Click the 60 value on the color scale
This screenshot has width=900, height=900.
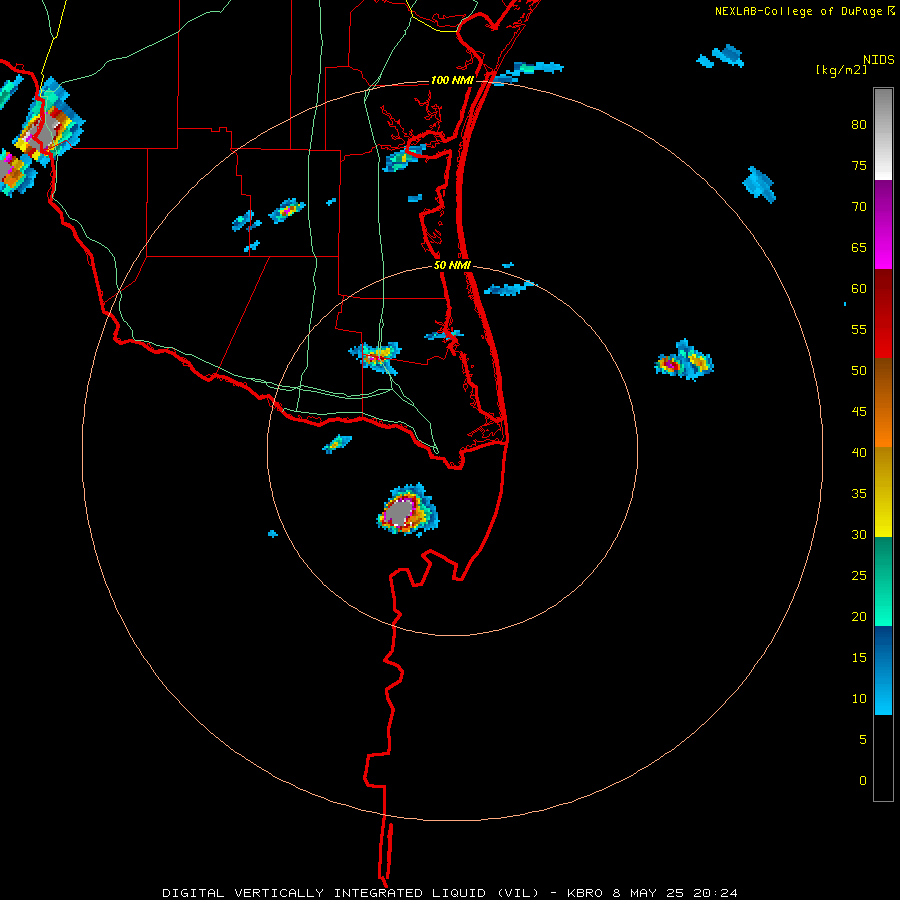(859, 289)
